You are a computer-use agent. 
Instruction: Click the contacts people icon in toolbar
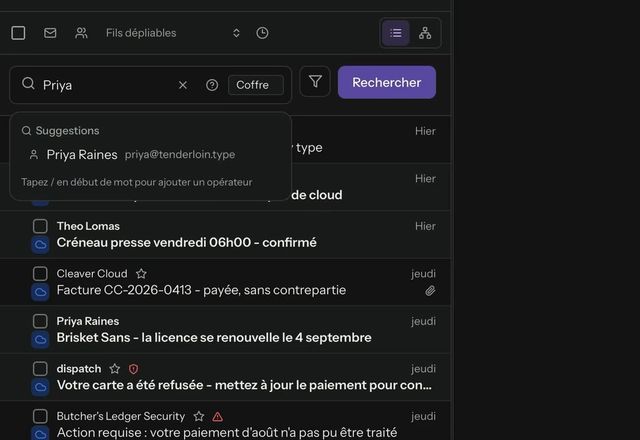pyautogui.click(x=82, y=33)
